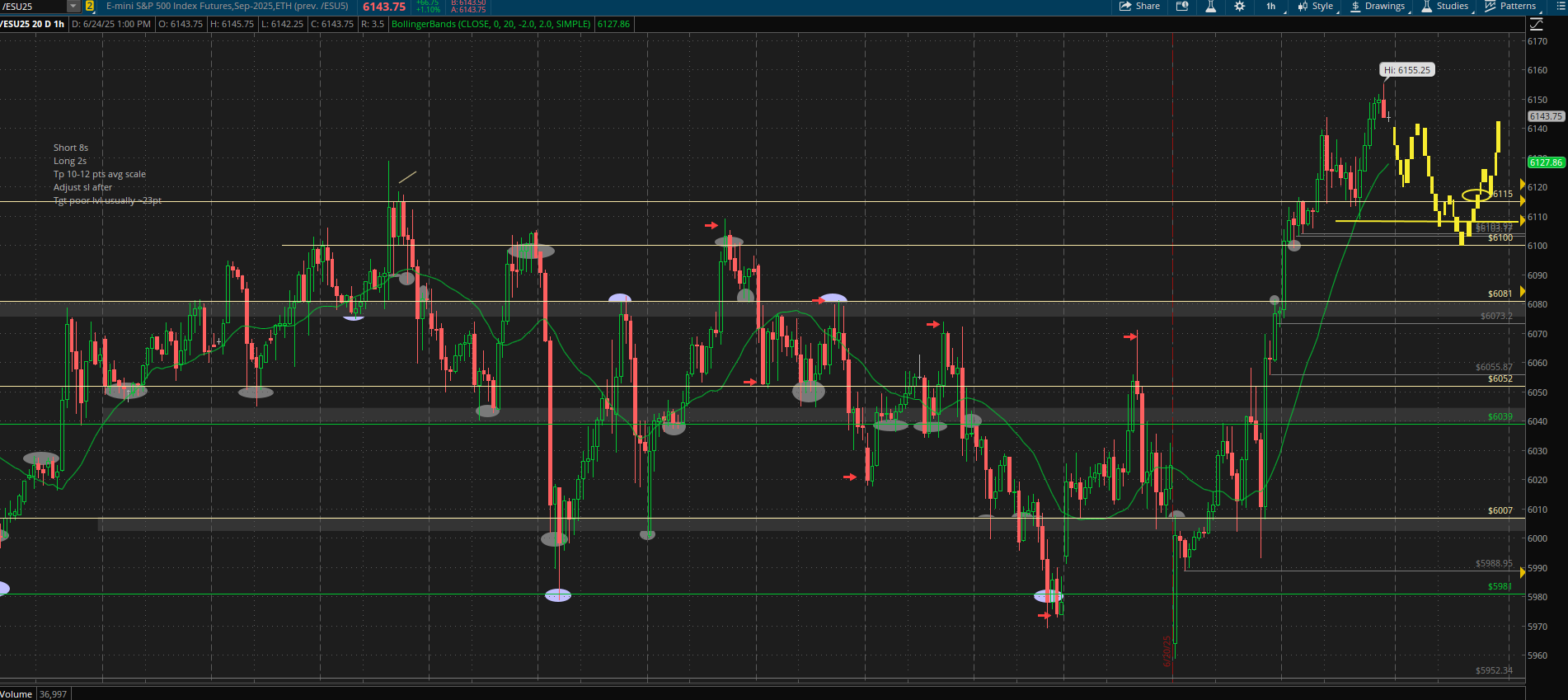This screenshot has height=700, width=1568.
Task: Click the $6115 price level label
Action: (1500, 195)
